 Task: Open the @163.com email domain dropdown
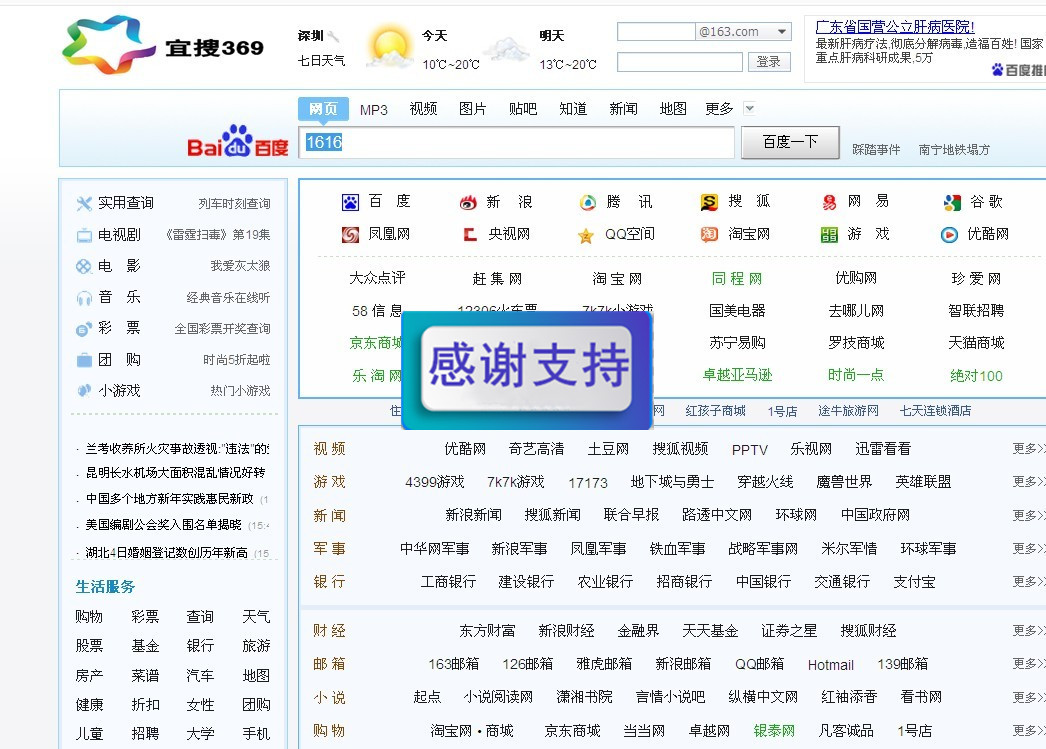pyautogui.click(x=782, y=31)
